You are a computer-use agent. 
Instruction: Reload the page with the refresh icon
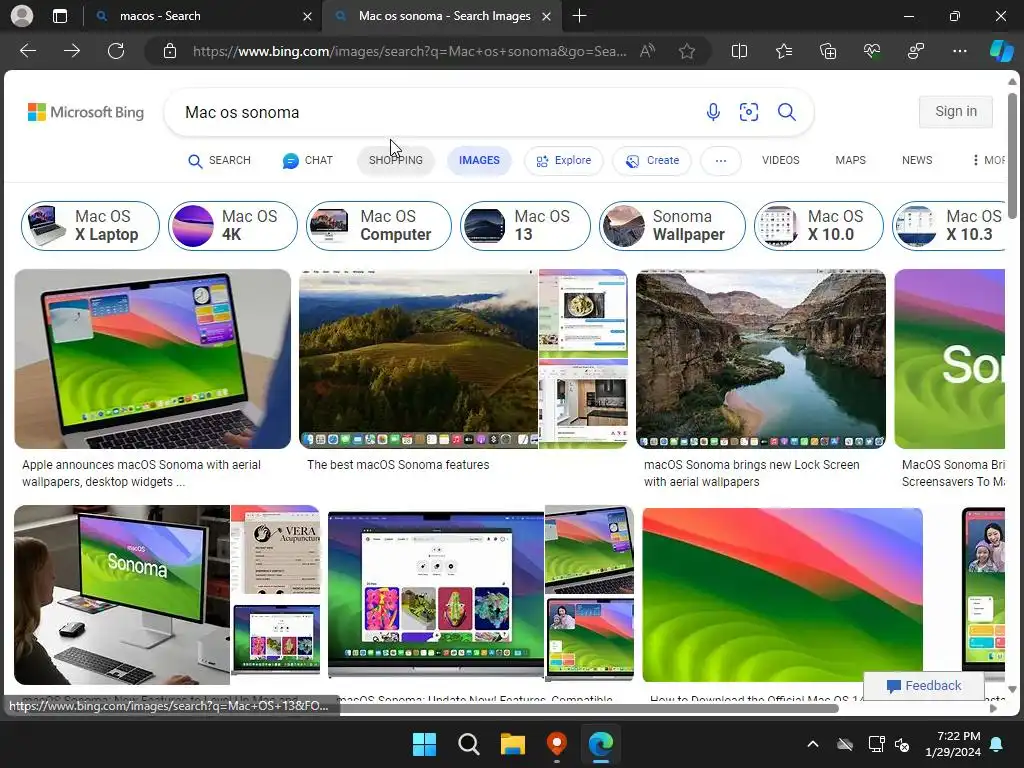(x=116, y=51)
